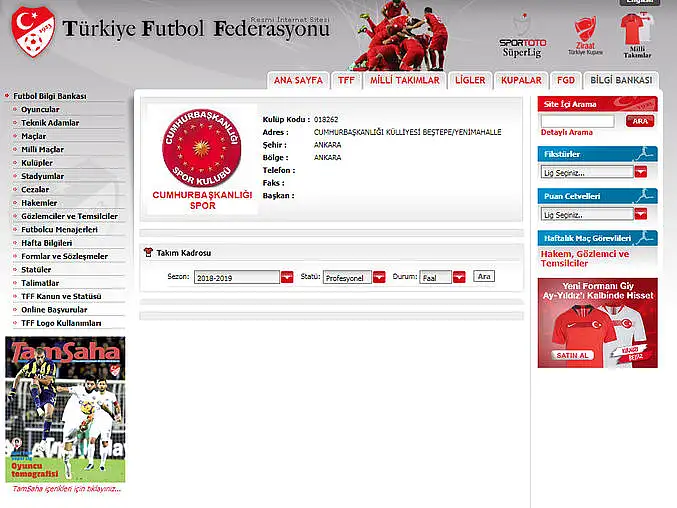The height and width of the screenshot is (508, 677).
Task: Click the red arrow beside Durum field
Action: 459,277
